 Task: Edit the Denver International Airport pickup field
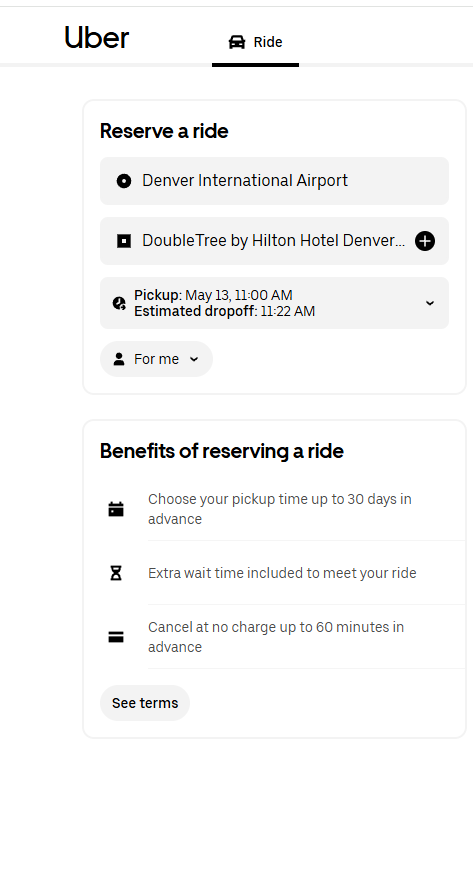click(274, 181)
